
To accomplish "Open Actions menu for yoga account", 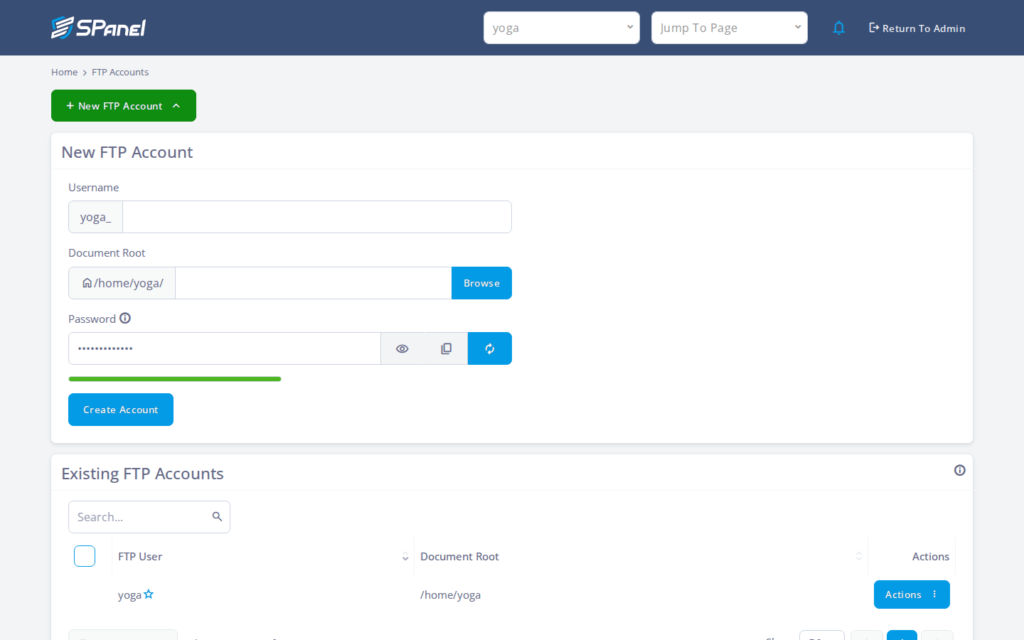I will (912, 594).
